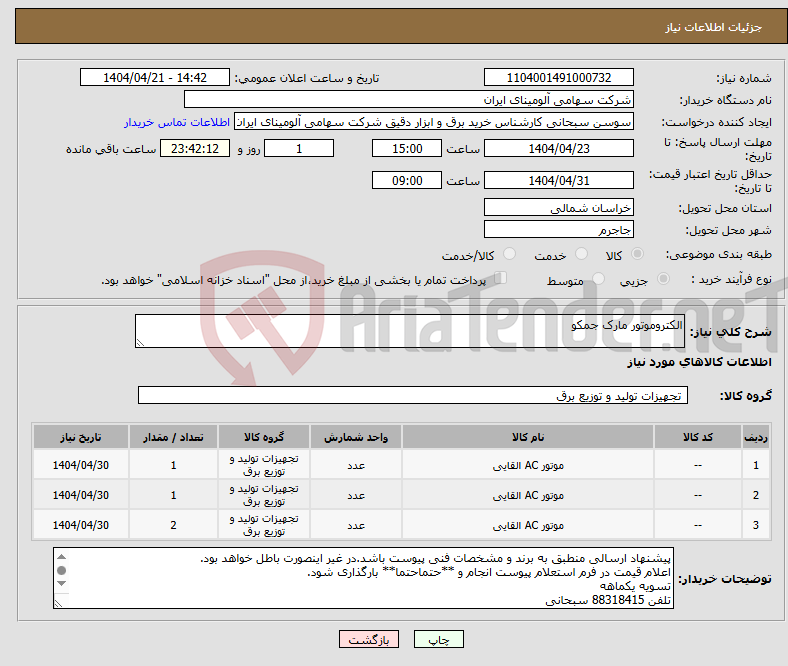Click the resize grip of description textarea
Screen dimensions: 788x666
point(140,343)
